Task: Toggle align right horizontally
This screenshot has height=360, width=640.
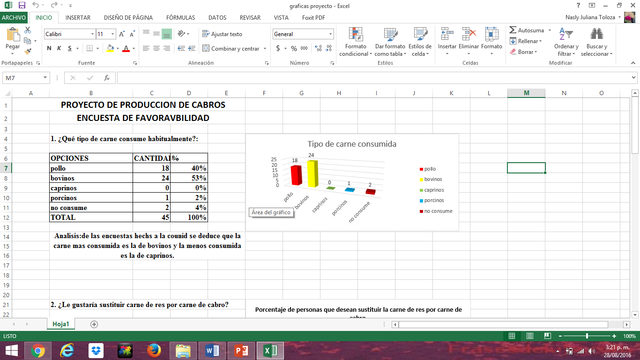Action: click(167, 49)
